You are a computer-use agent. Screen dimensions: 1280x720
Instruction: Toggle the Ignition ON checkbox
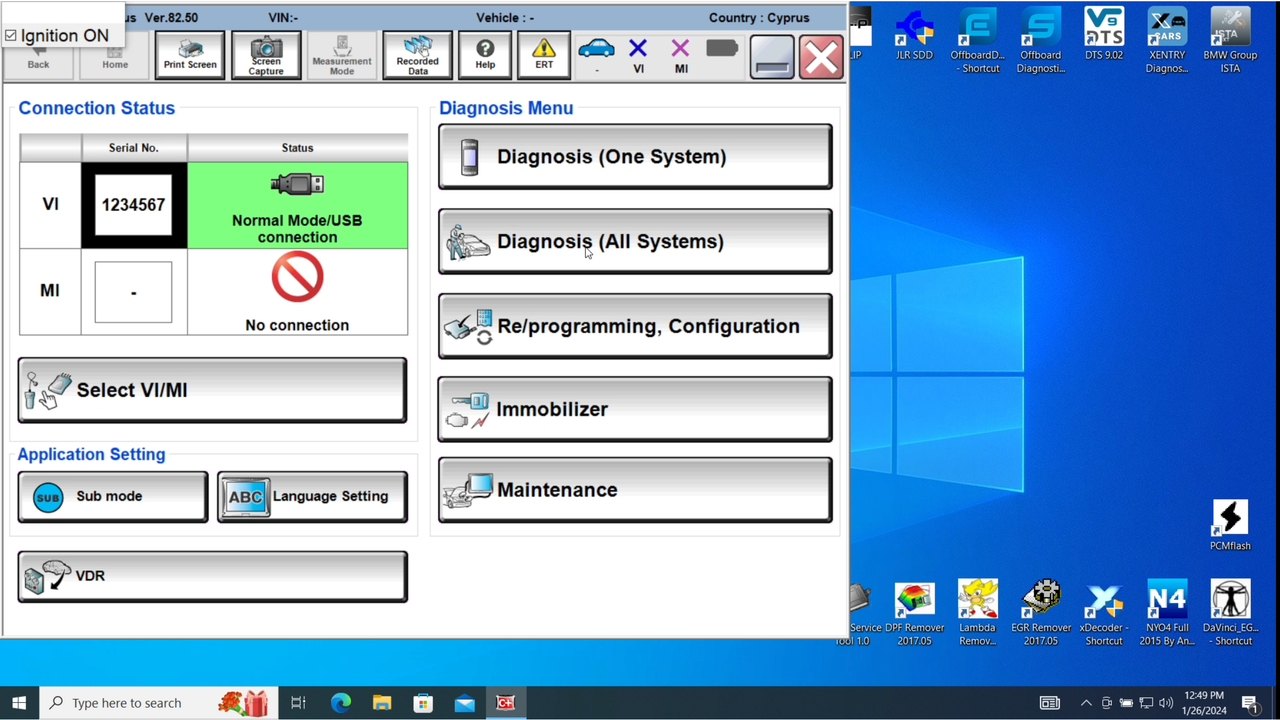click(x=12, y=35)
